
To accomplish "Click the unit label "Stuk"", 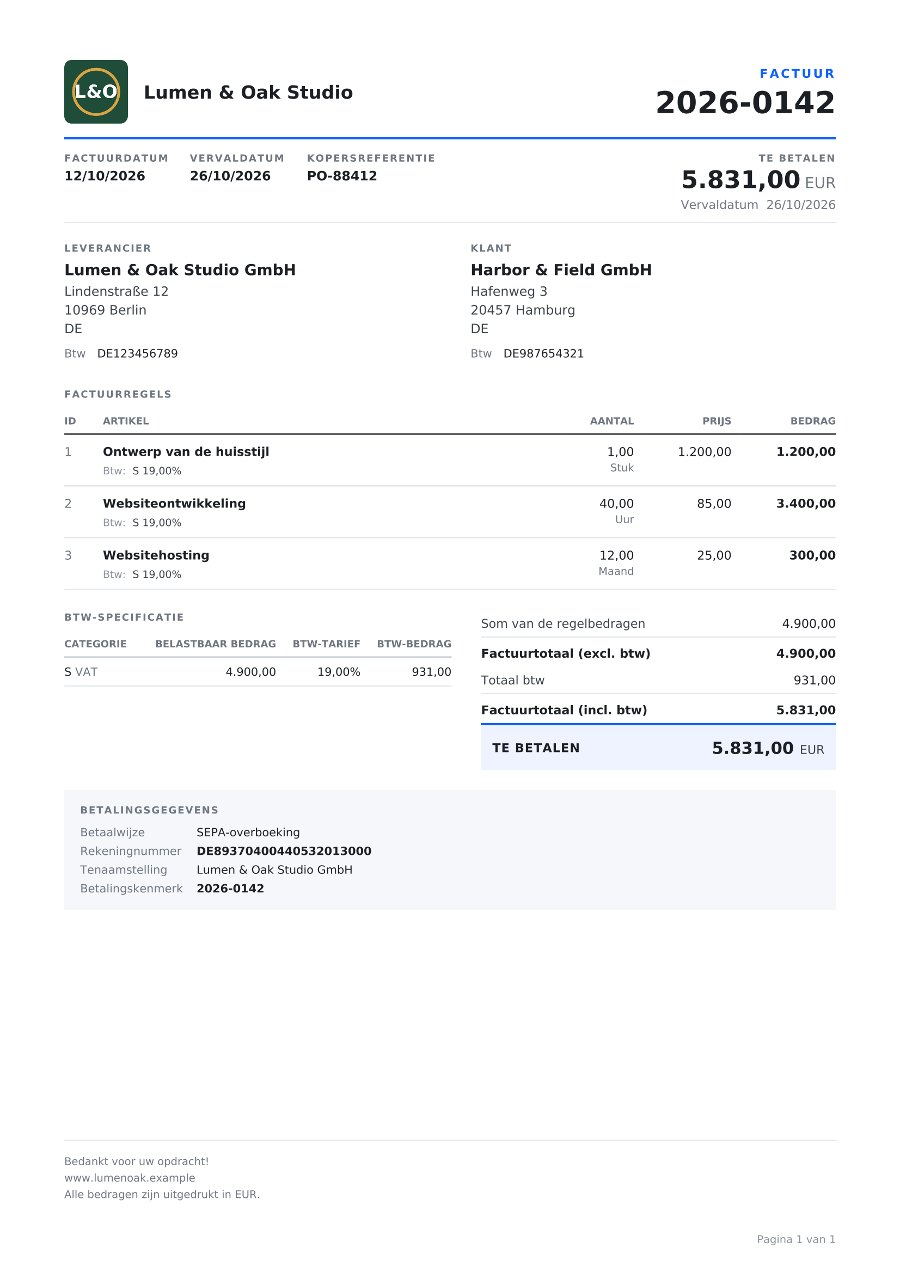I will click(622, 468).
